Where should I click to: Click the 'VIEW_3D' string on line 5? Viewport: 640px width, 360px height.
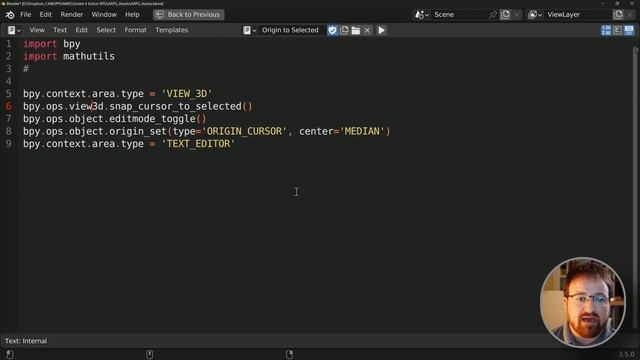(x=187, y=94)
